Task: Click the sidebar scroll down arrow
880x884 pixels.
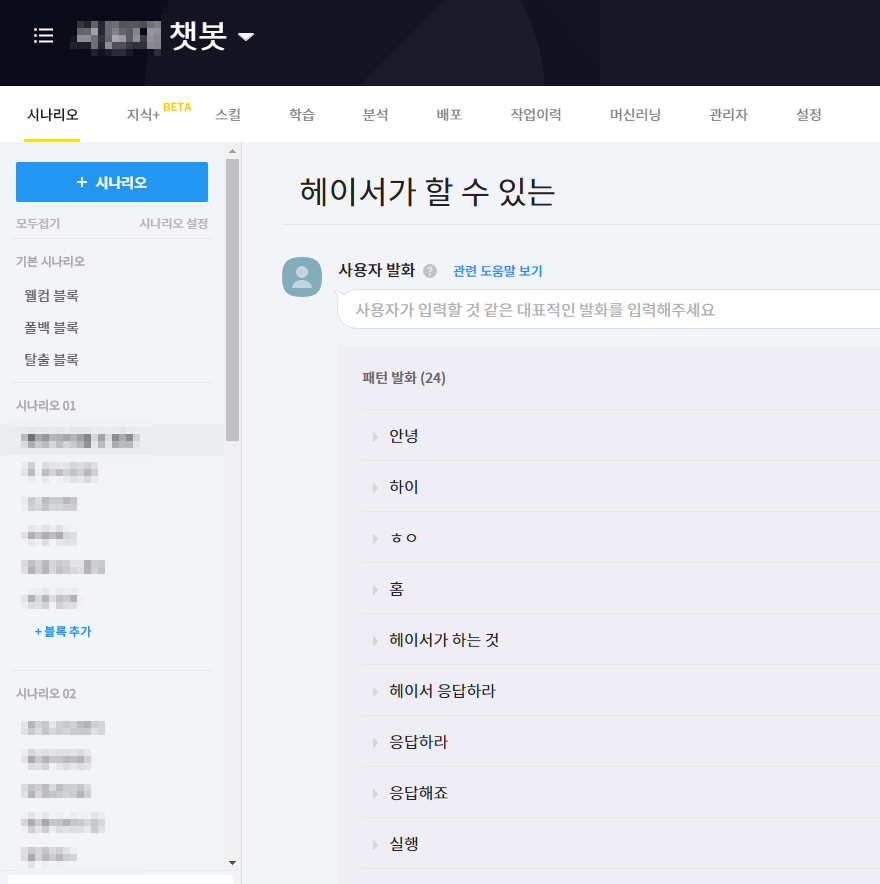Action: tap(232, 863)
